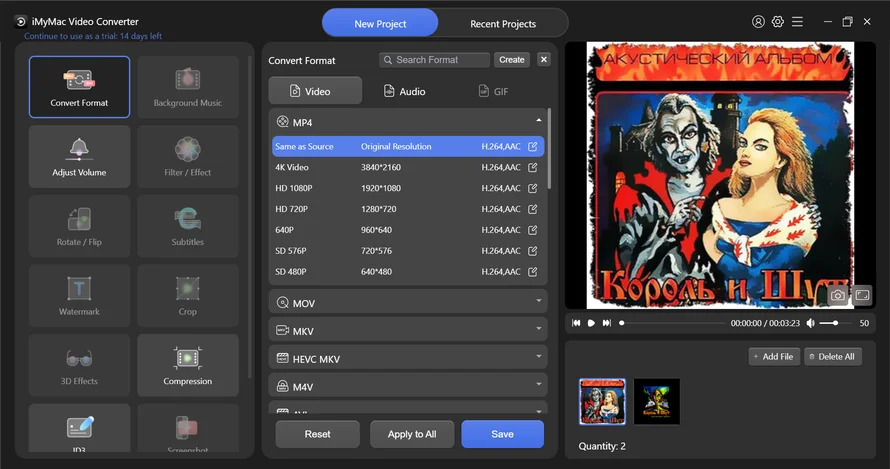Open the 3D Effects tool

79,365
